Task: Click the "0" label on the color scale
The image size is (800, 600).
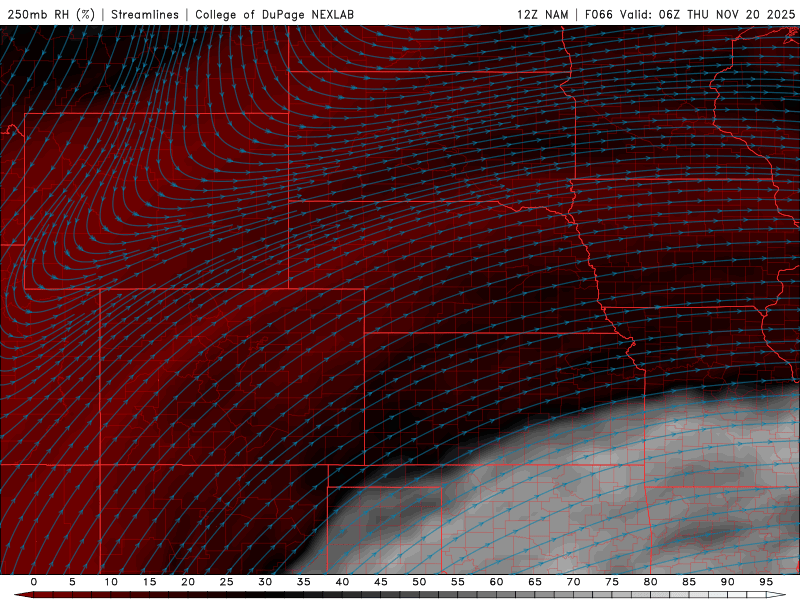Action: [34, 582]
